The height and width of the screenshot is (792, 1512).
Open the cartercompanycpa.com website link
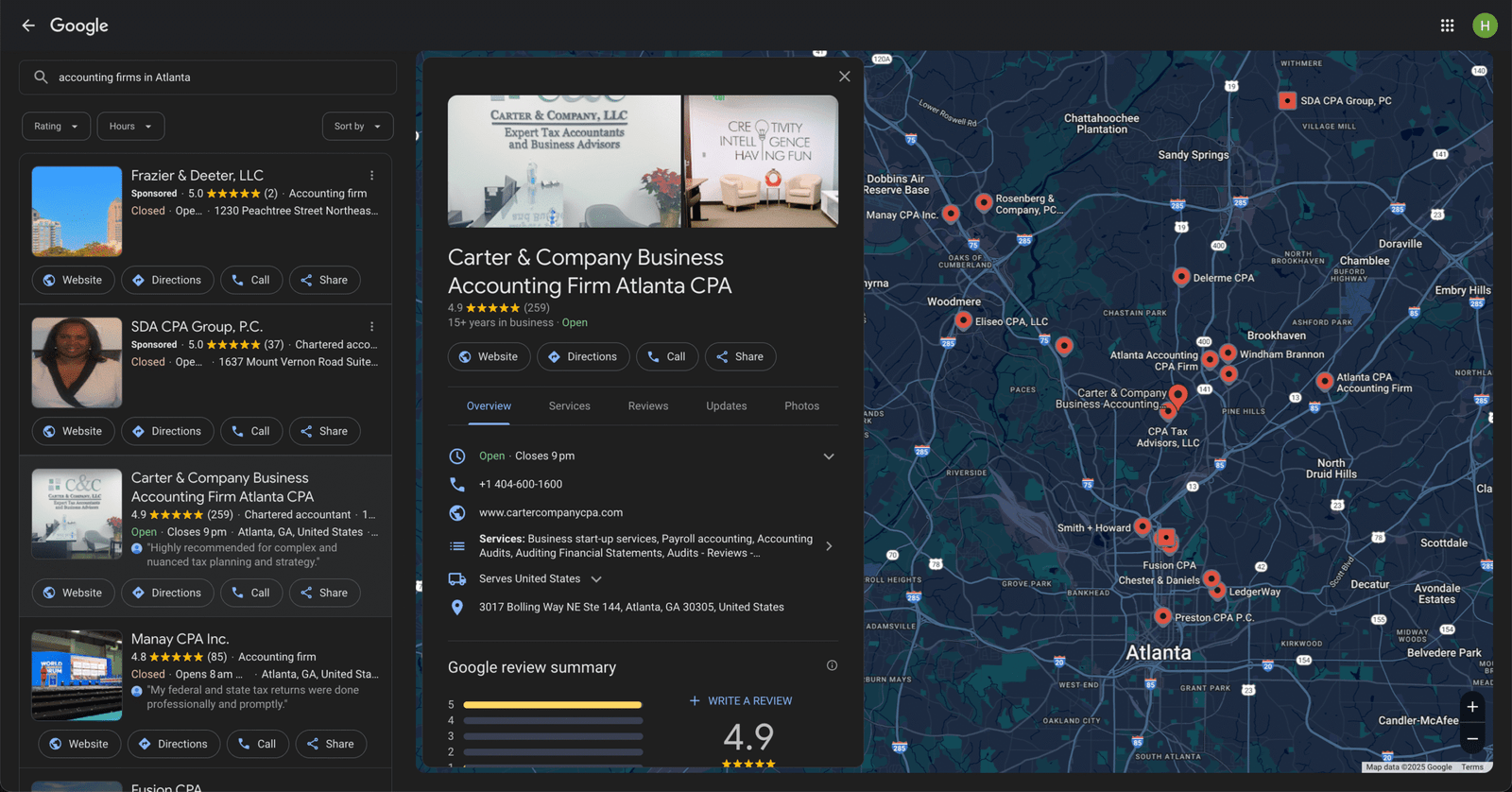pos(551,513)
